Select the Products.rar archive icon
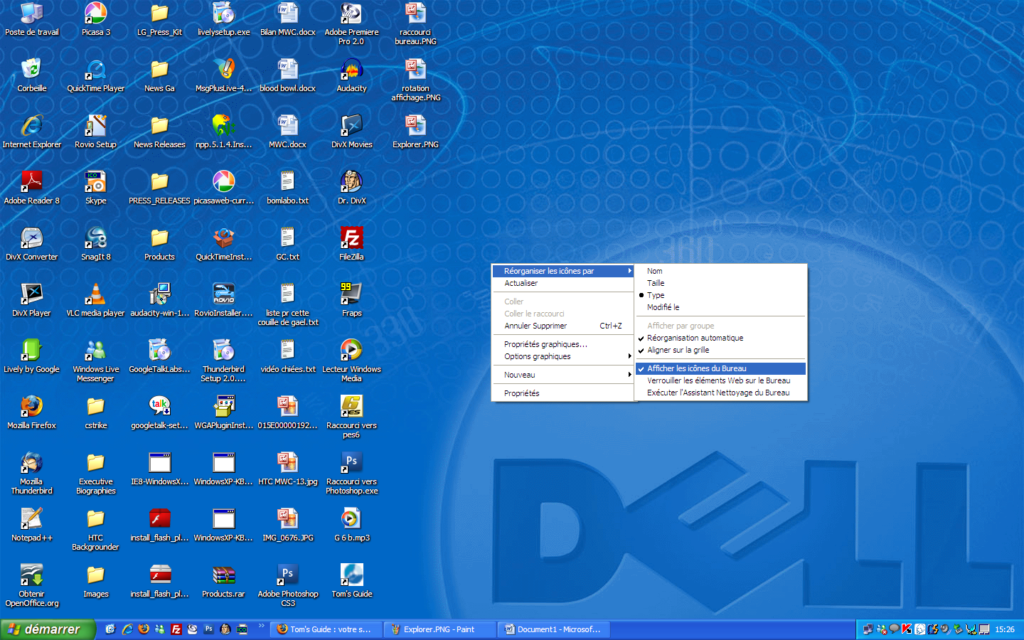1024x640 pixels. point(223,581)
